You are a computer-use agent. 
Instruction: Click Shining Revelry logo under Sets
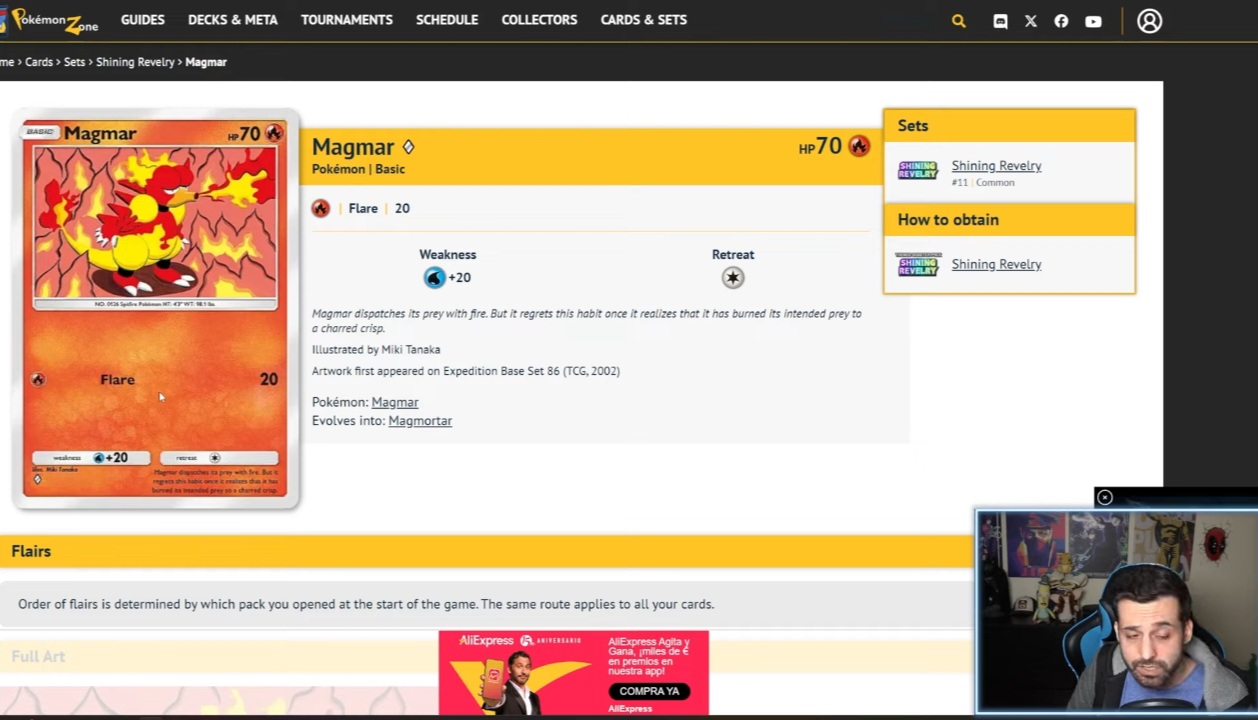tap(918, 171)
